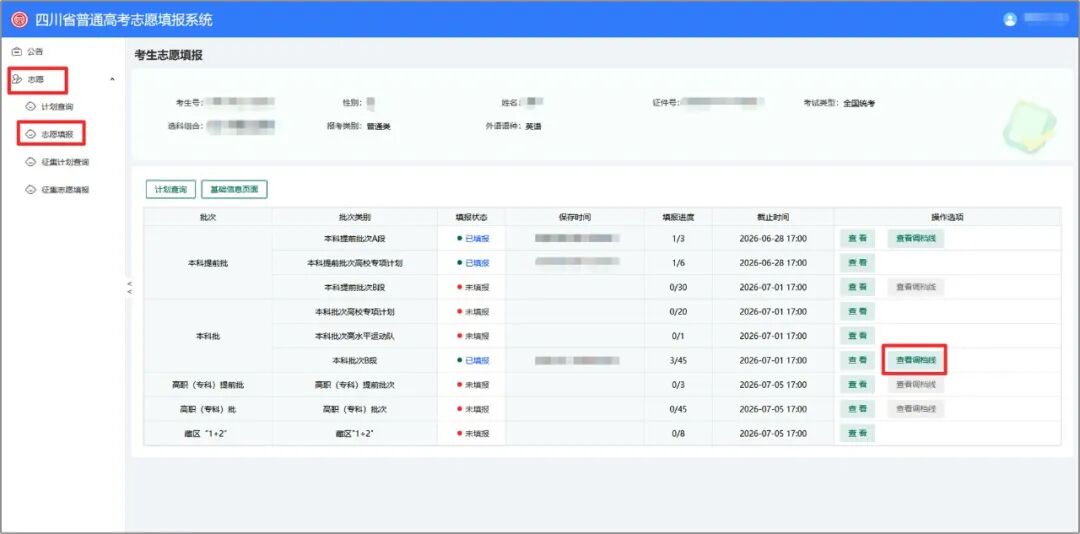Click deadline 2026-07-05 17:00 of 藏区"1+2"

(x=773, y=433)
